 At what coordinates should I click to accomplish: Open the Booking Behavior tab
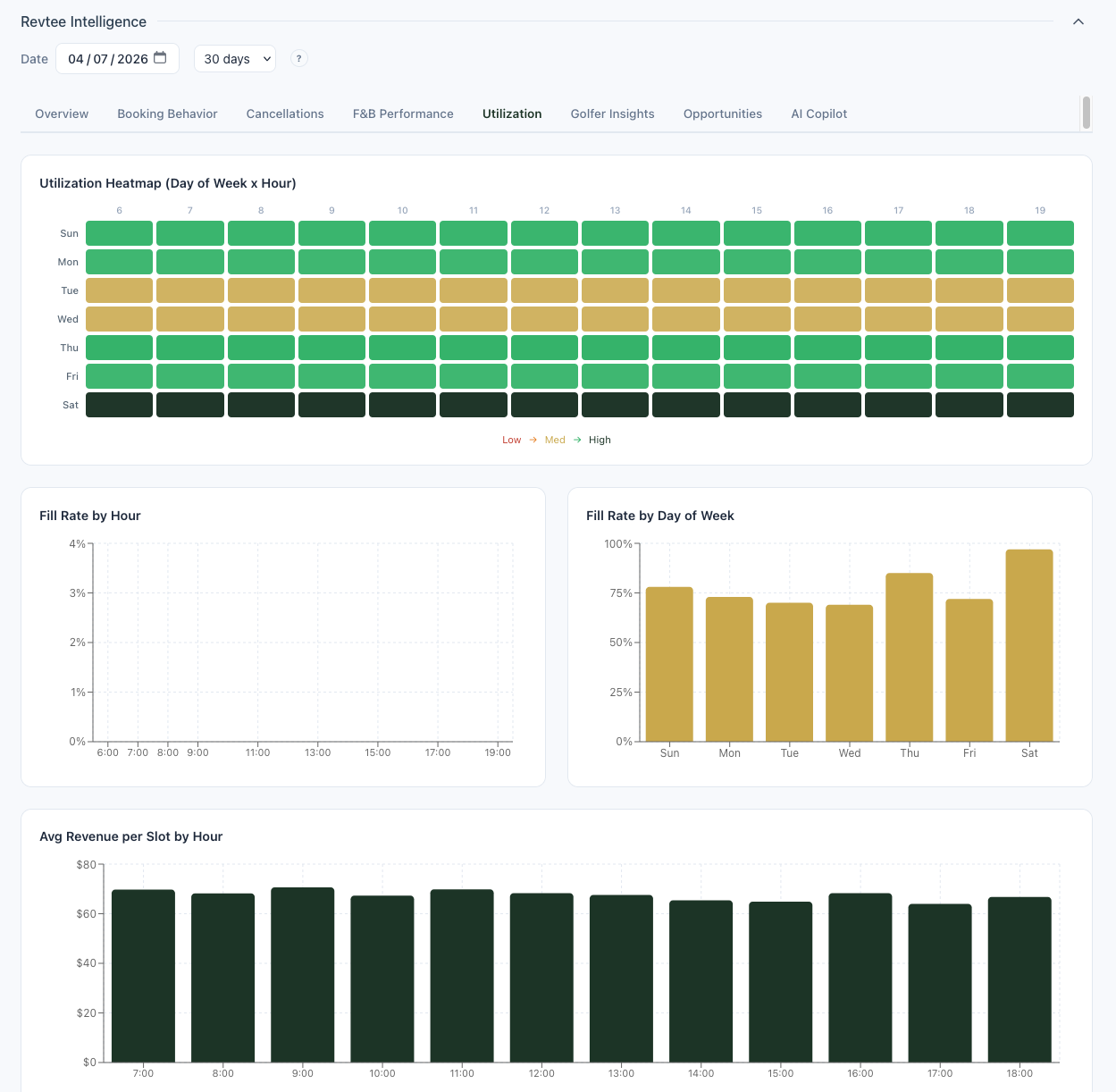pos(167,113)
